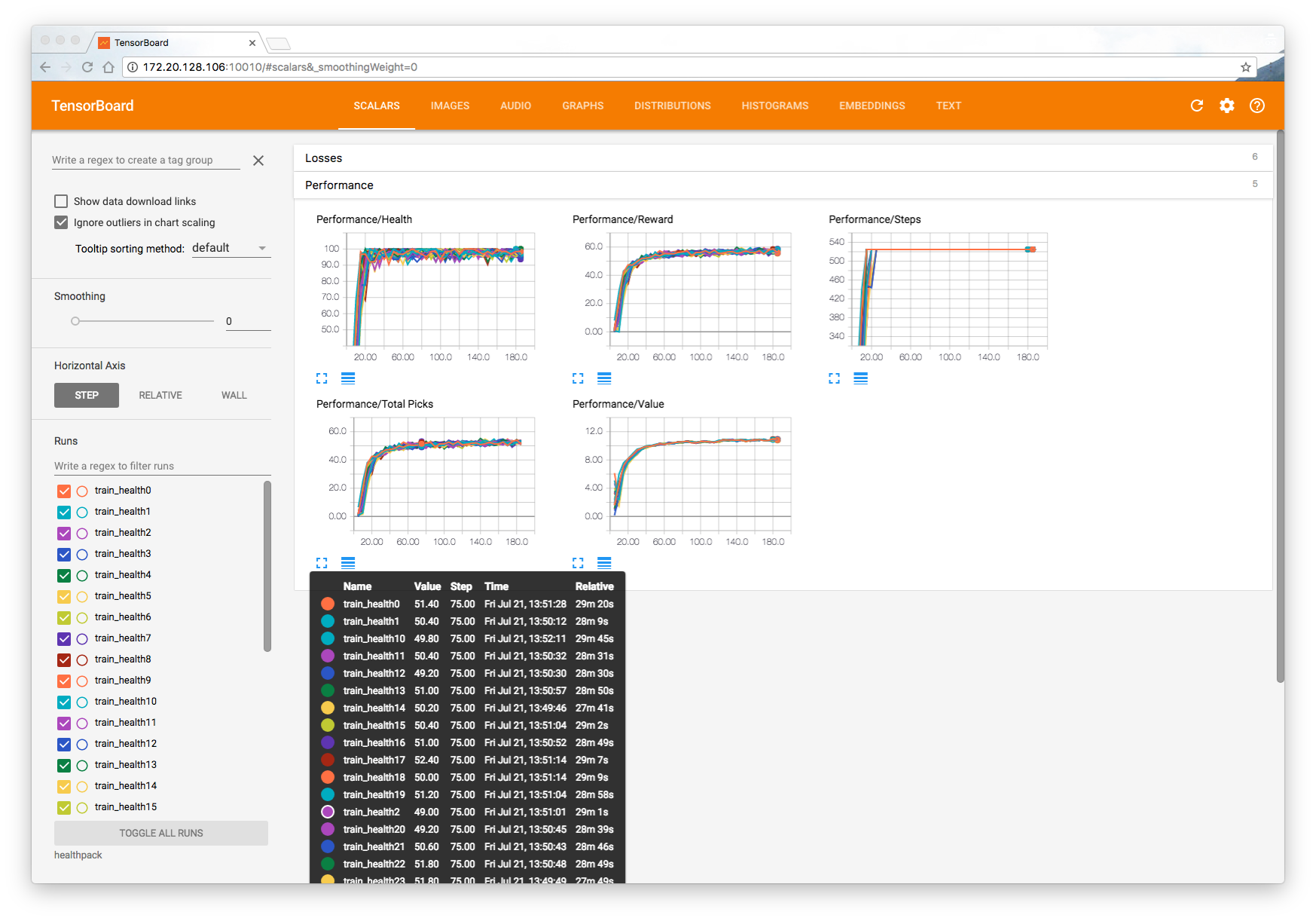The width and height of the screenshot is (1316, 921).
Task: Show data table for Performance/Value chart
Action: pyautogui.click(x=604, y=562)
